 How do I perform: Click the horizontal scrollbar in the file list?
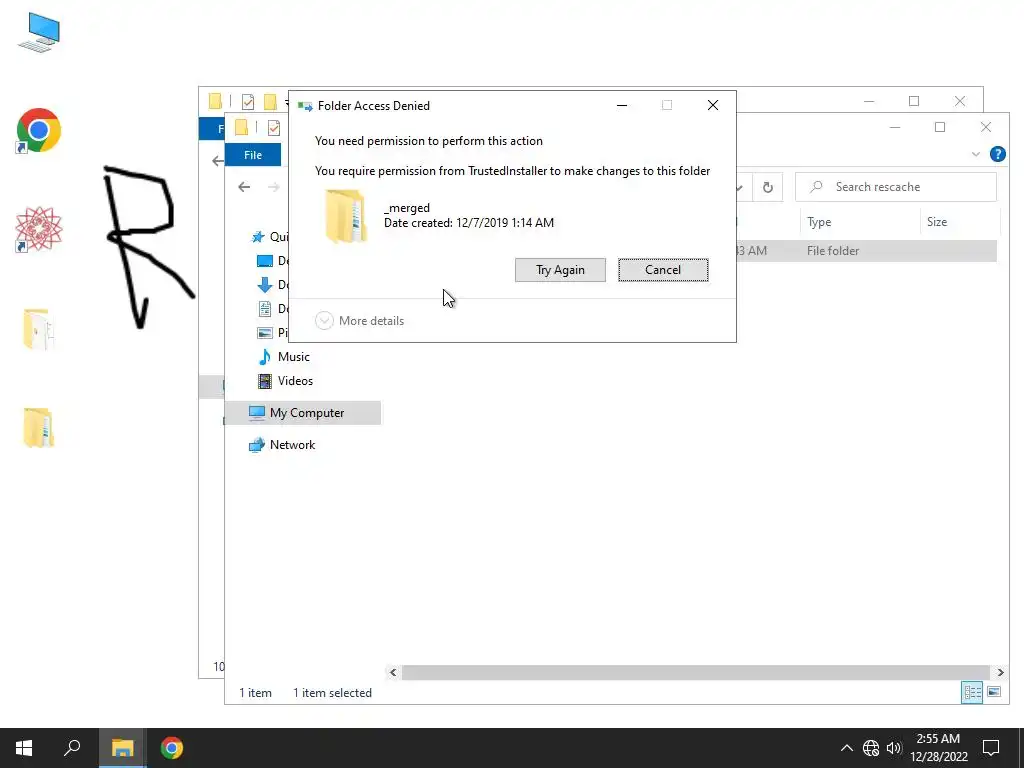696,672
